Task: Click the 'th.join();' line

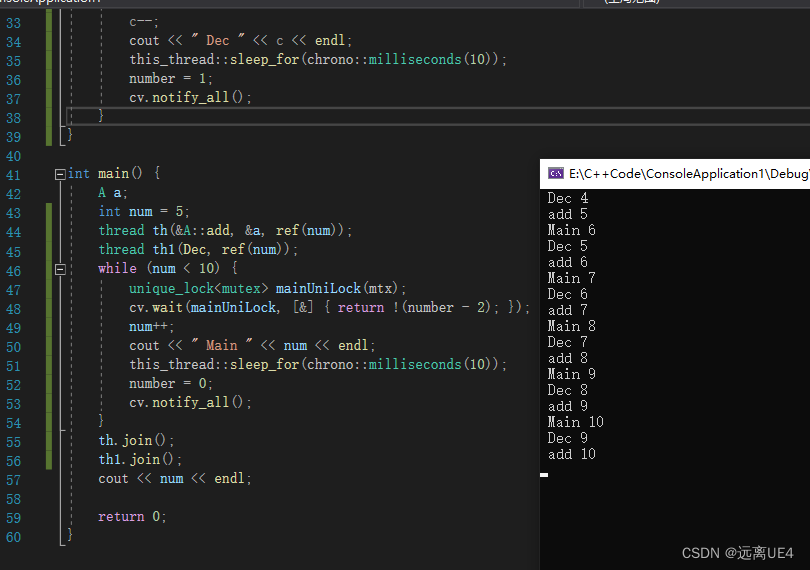Action: (136, 440)
